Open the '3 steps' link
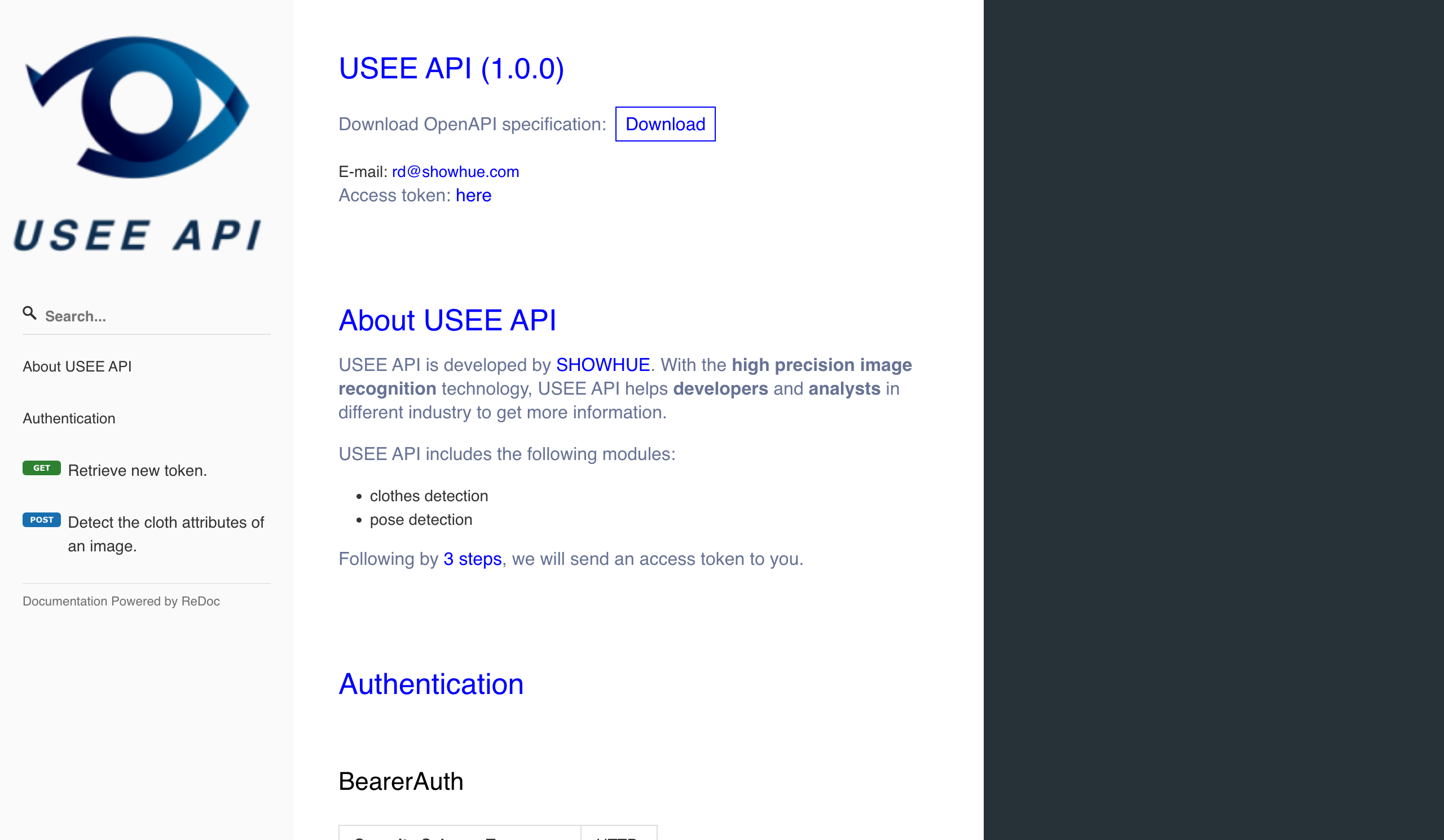 pyautogui.click(x=472, y=559)
